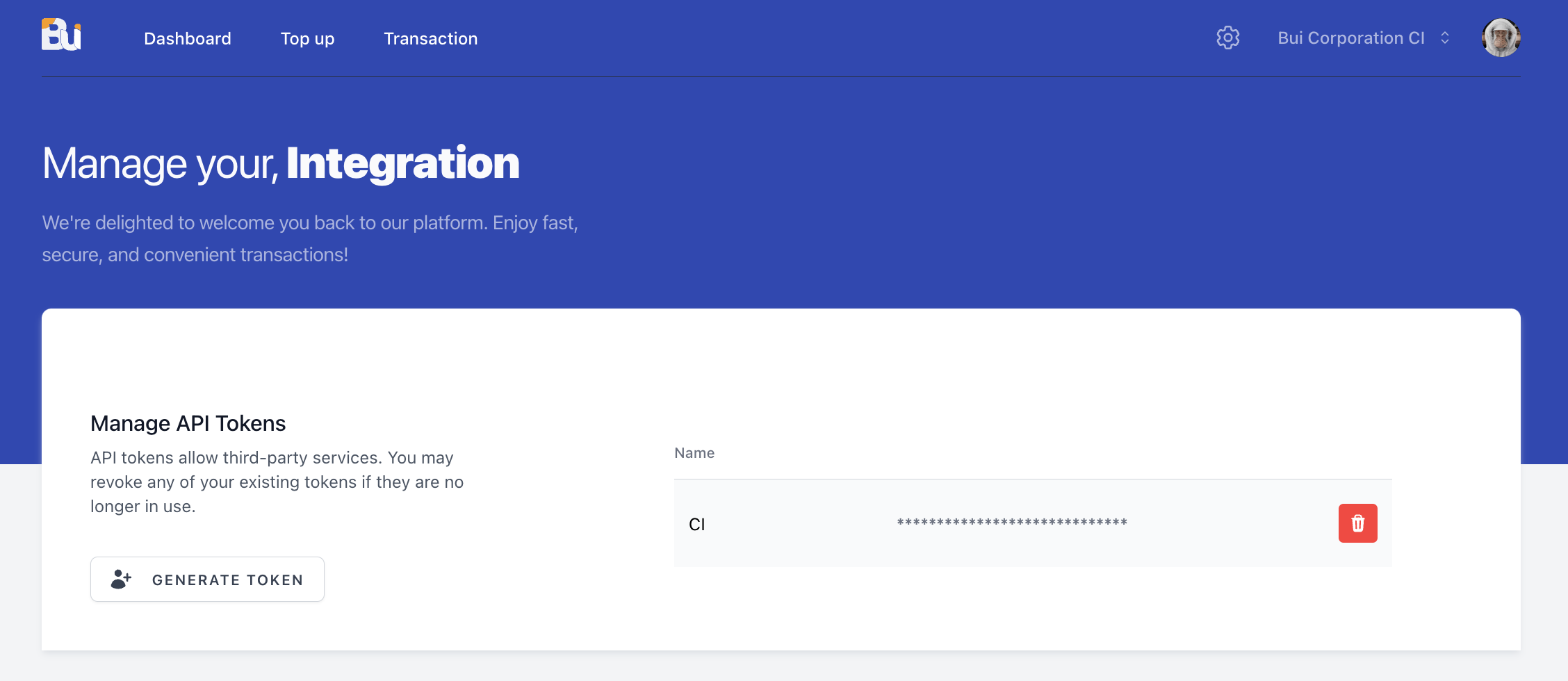Go to the Dashboard page
This screenshot has width=1568, height=681.
[188, 39]
